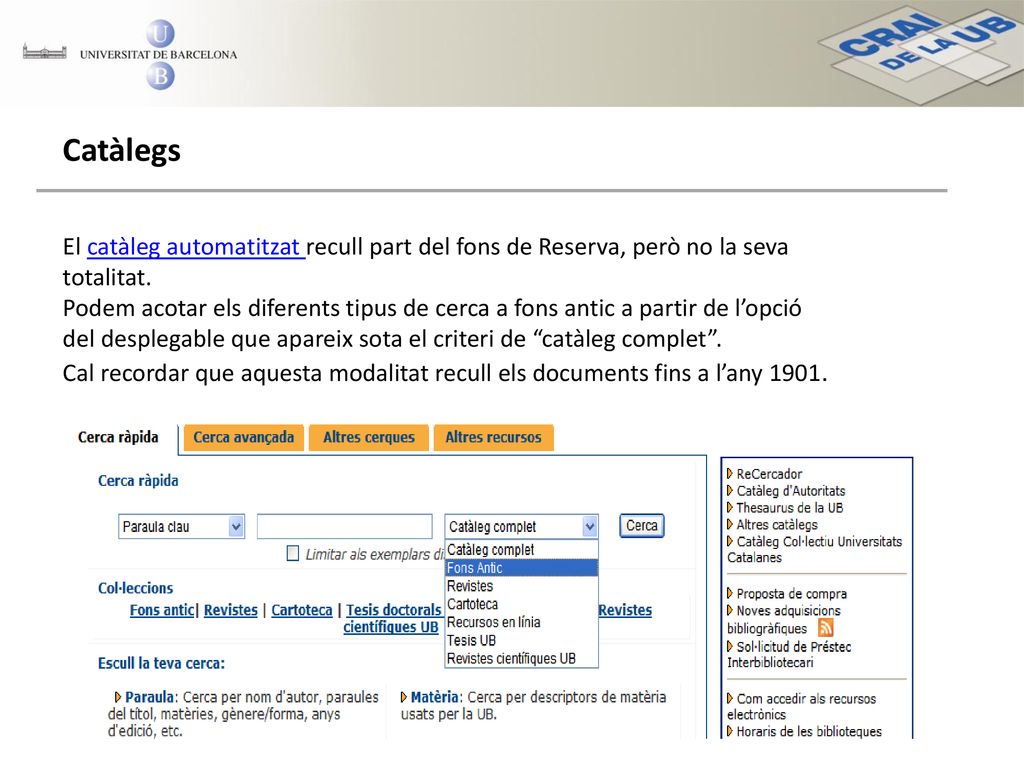Select 'Revistes' in the dropdown list
This screenshot has width=1024, height=768.
point(521,586)
